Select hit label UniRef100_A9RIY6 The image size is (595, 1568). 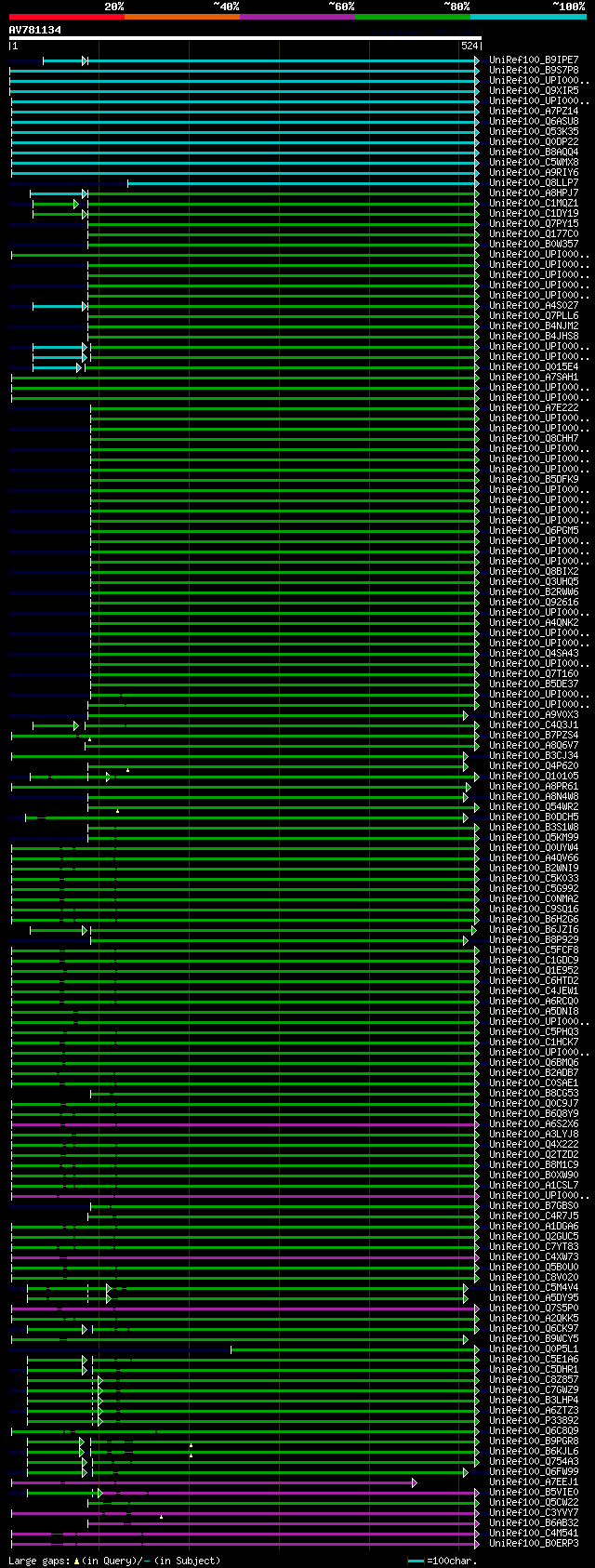(x=534, y=173)
